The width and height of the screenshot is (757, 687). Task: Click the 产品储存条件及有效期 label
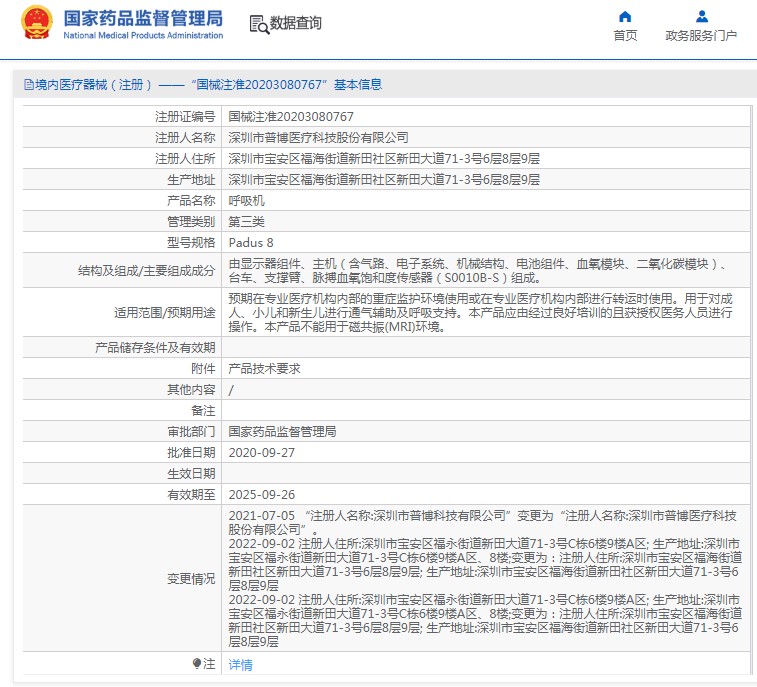pos(155,348)
